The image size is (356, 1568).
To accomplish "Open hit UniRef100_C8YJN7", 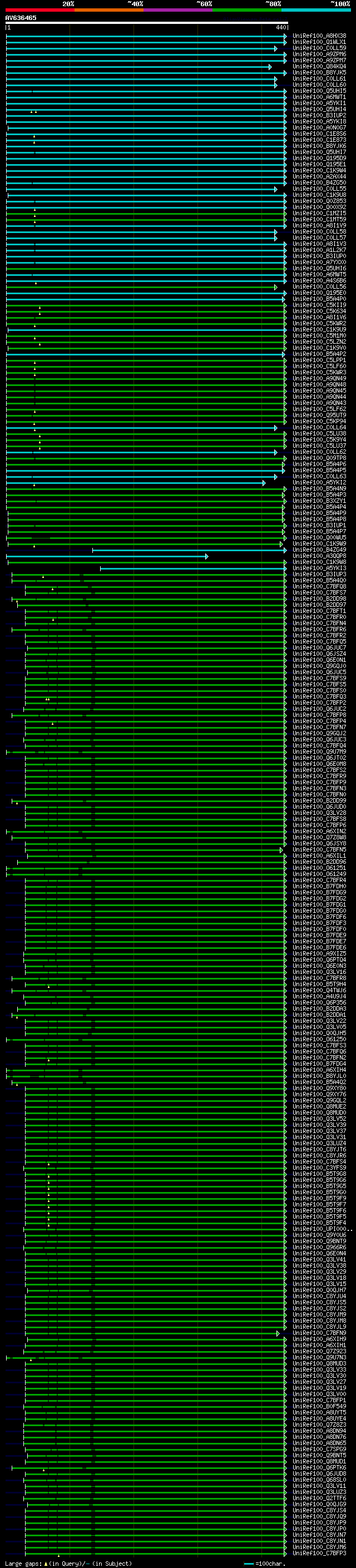I will click(x=319, y=1535).
